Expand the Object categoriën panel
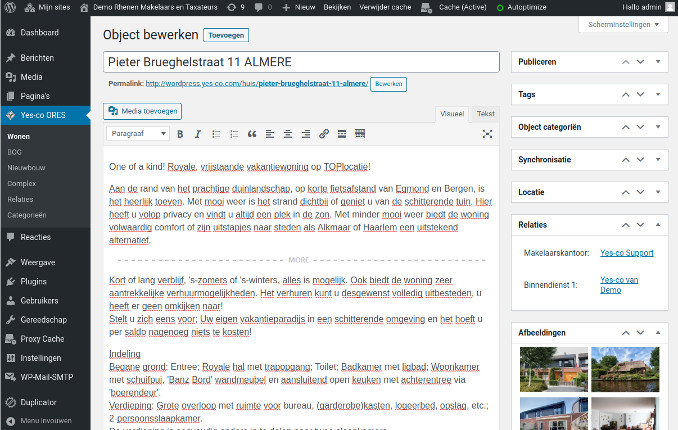The height and width of the screenshot is (430, 678). [658, 127]
